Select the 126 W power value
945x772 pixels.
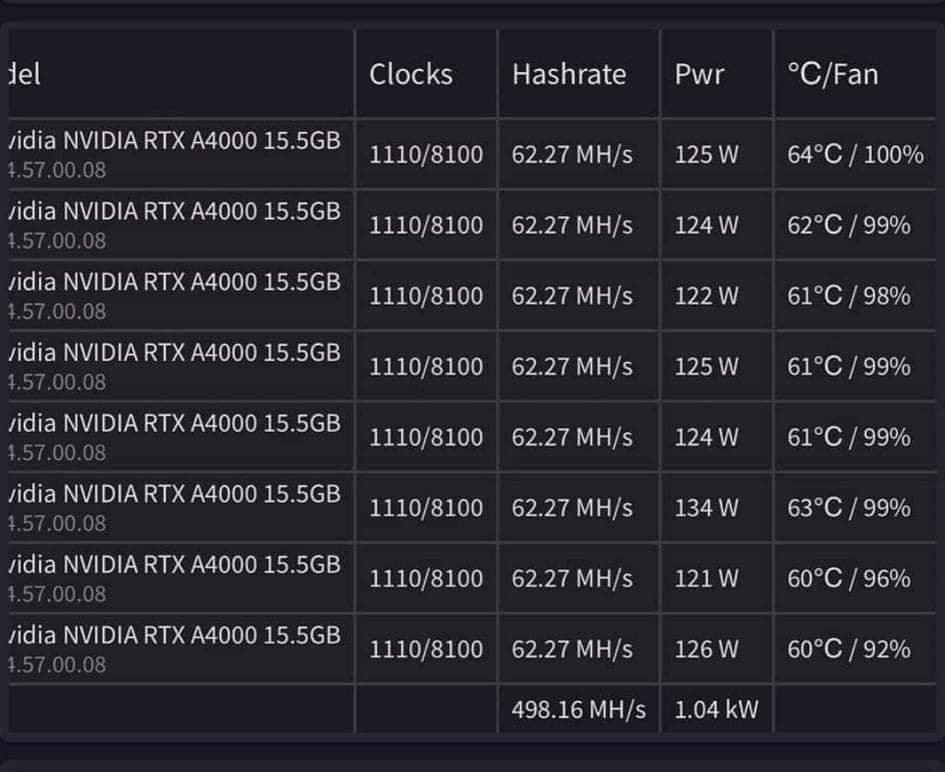pyautogui.click(x=706, y=649)
